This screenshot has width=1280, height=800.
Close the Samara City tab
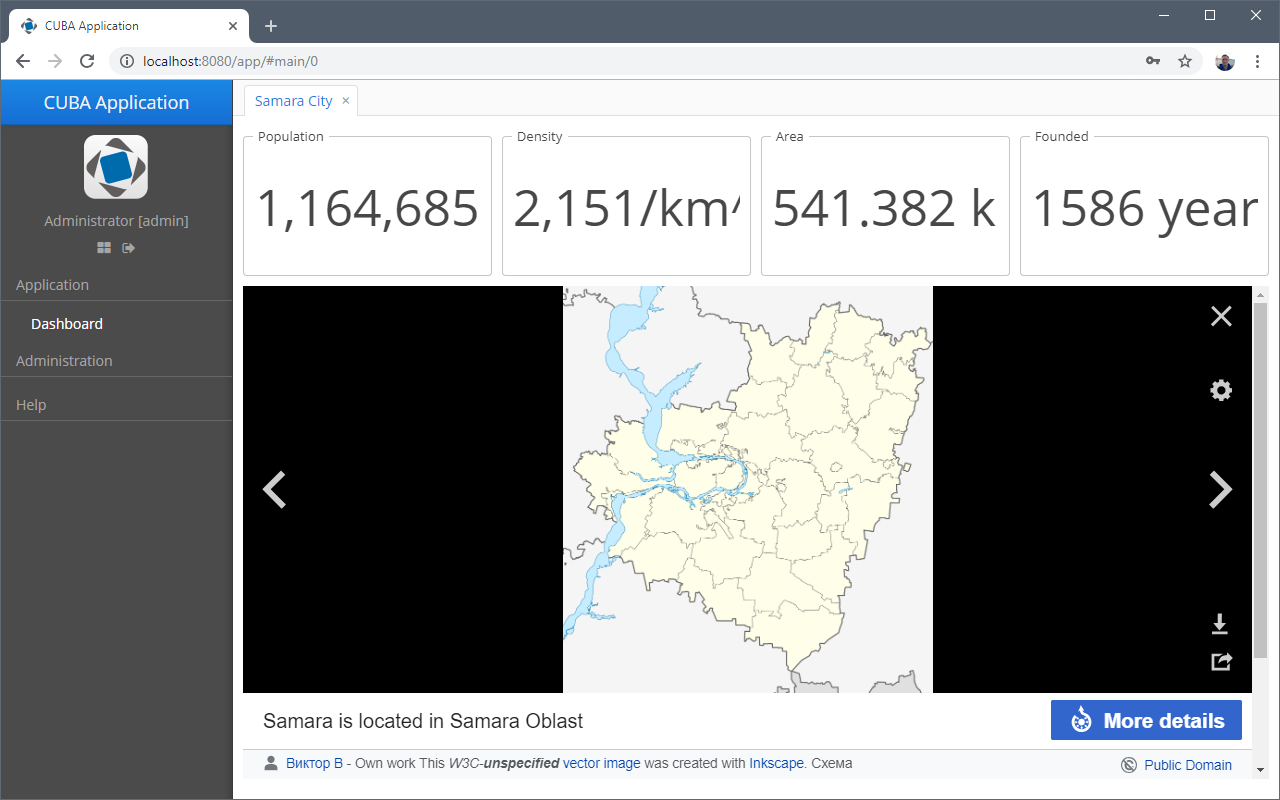346,101
